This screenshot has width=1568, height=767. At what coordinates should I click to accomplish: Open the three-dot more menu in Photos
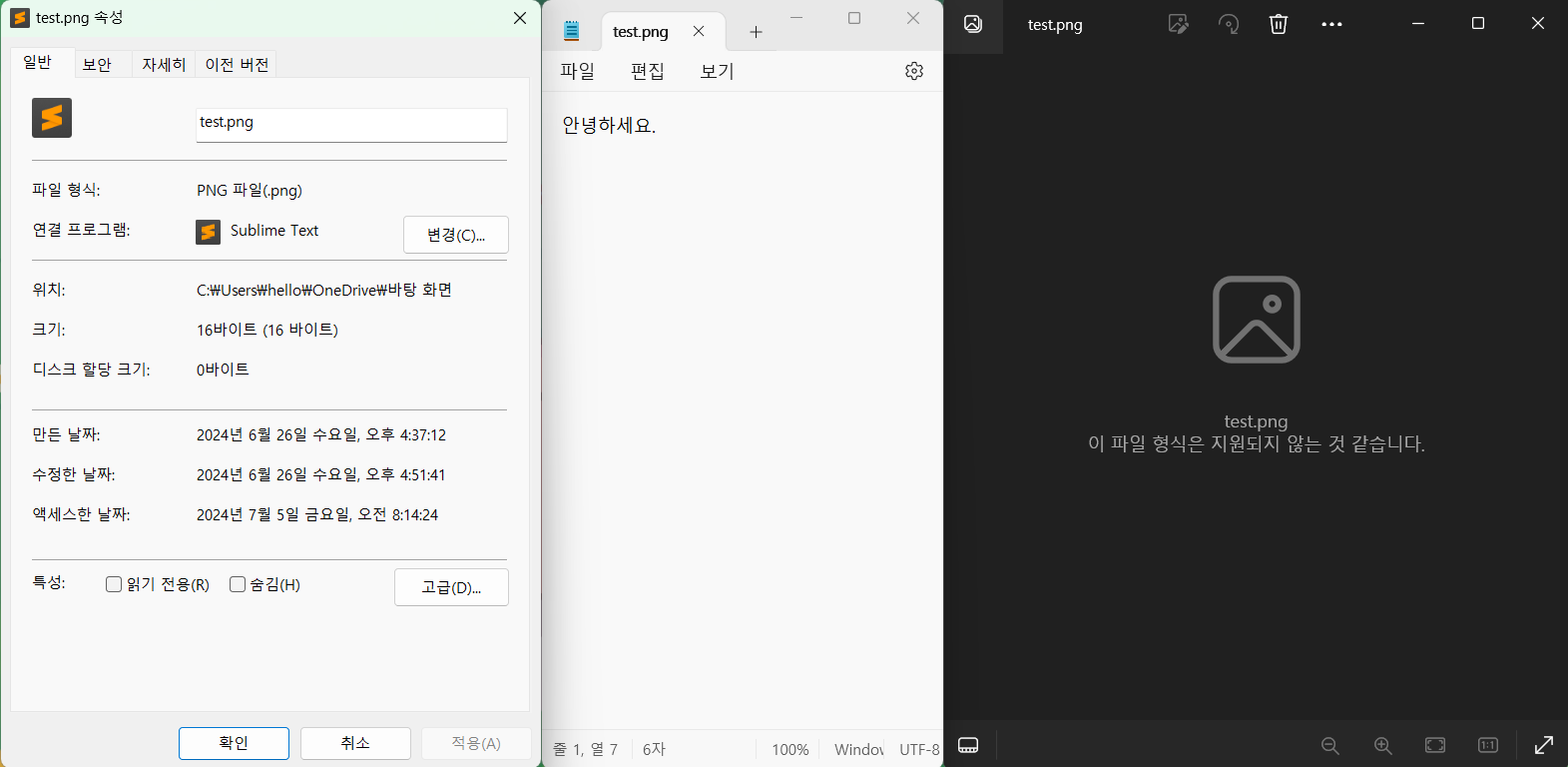coord(1331,24)
